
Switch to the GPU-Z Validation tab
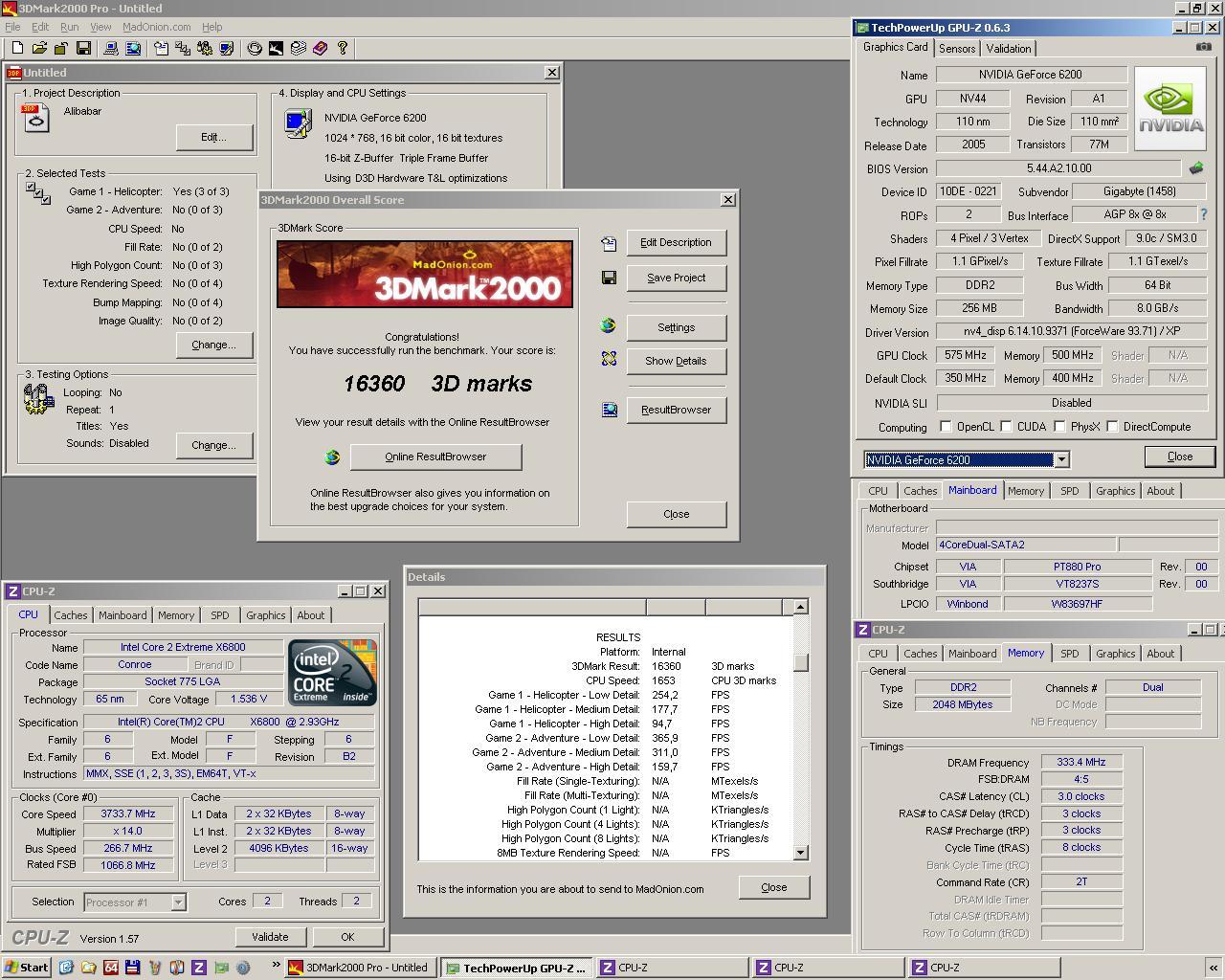pyautogui.click(x=1009, y=49)
